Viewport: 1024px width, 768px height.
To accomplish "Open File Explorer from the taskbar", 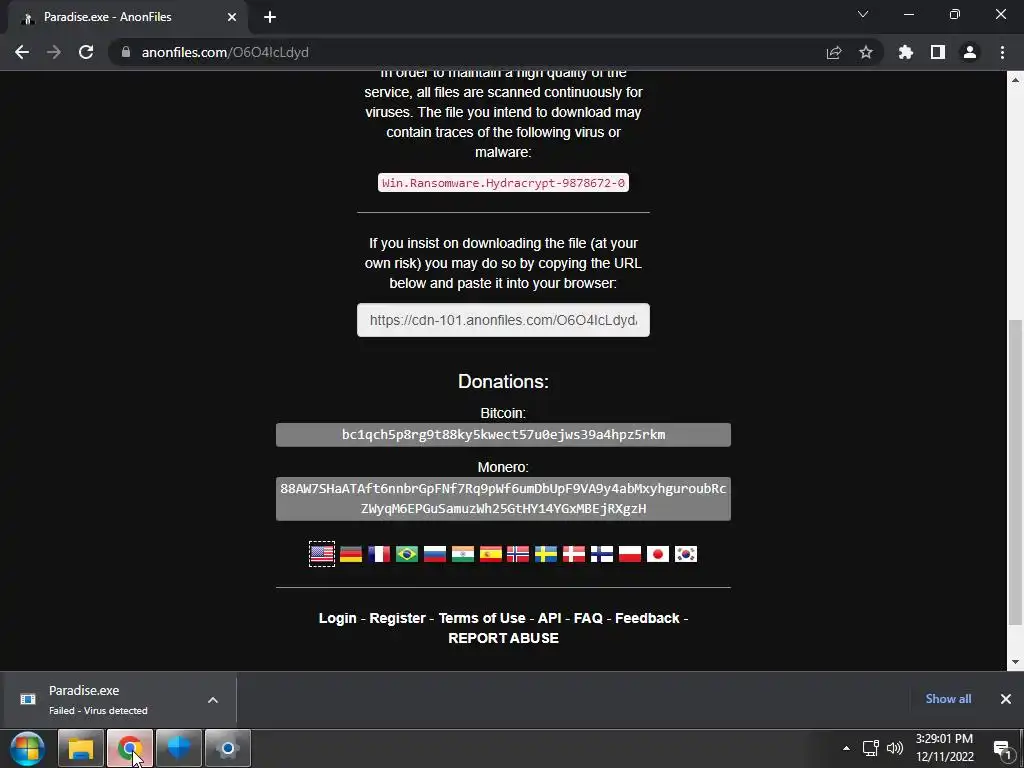I will pyautogui.click(x=81, y=748).
